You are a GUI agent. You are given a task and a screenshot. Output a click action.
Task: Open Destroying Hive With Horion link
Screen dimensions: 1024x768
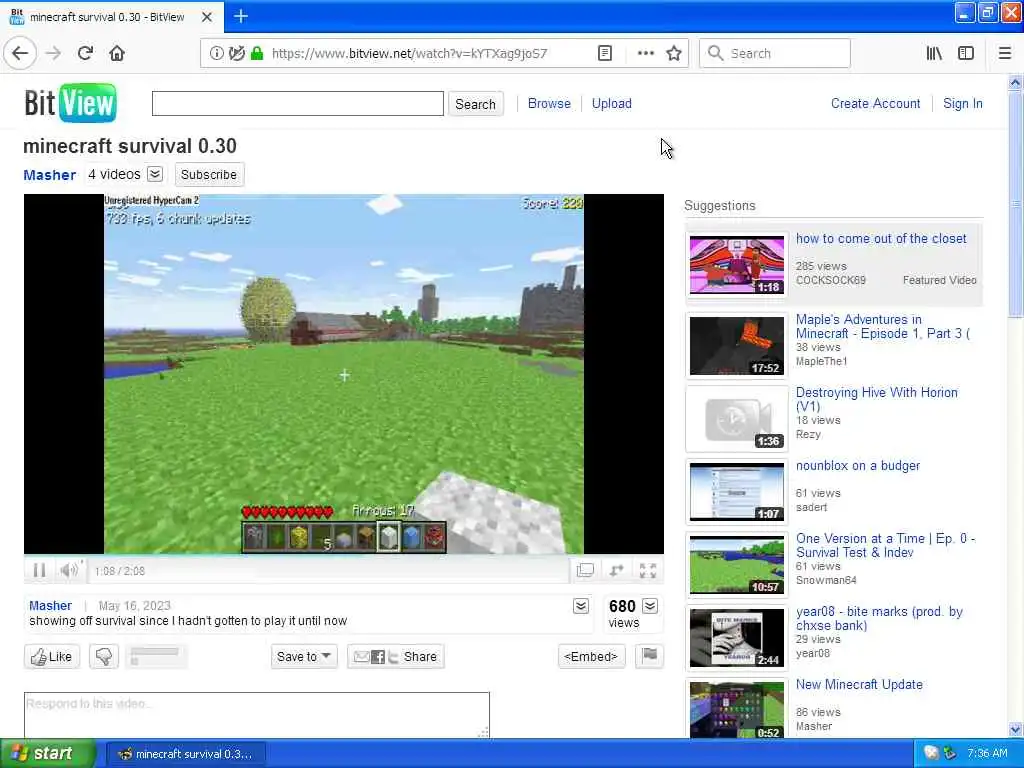point(877,399)
